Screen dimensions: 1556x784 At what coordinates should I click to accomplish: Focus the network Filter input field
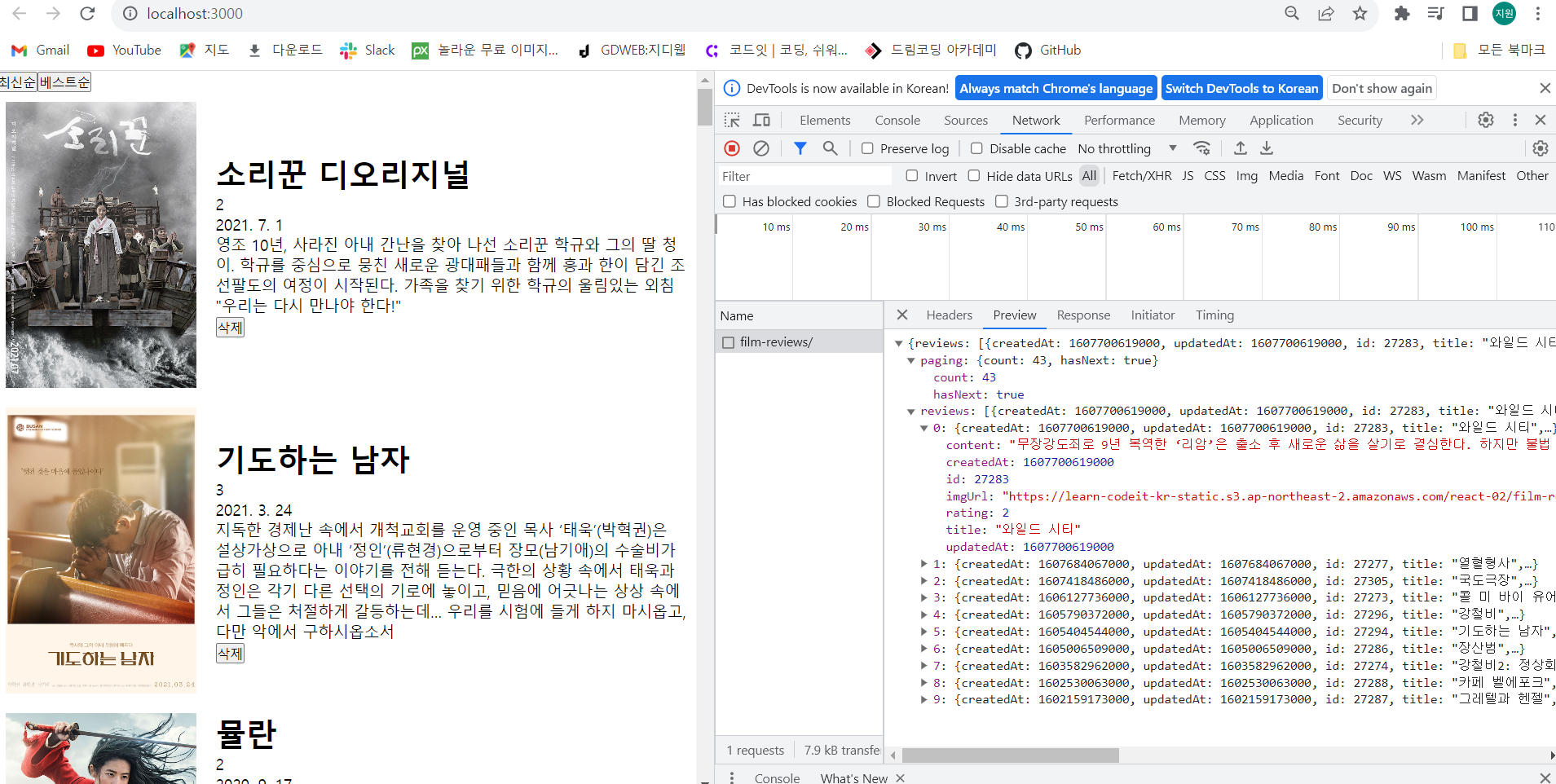[x=804, y=176]
